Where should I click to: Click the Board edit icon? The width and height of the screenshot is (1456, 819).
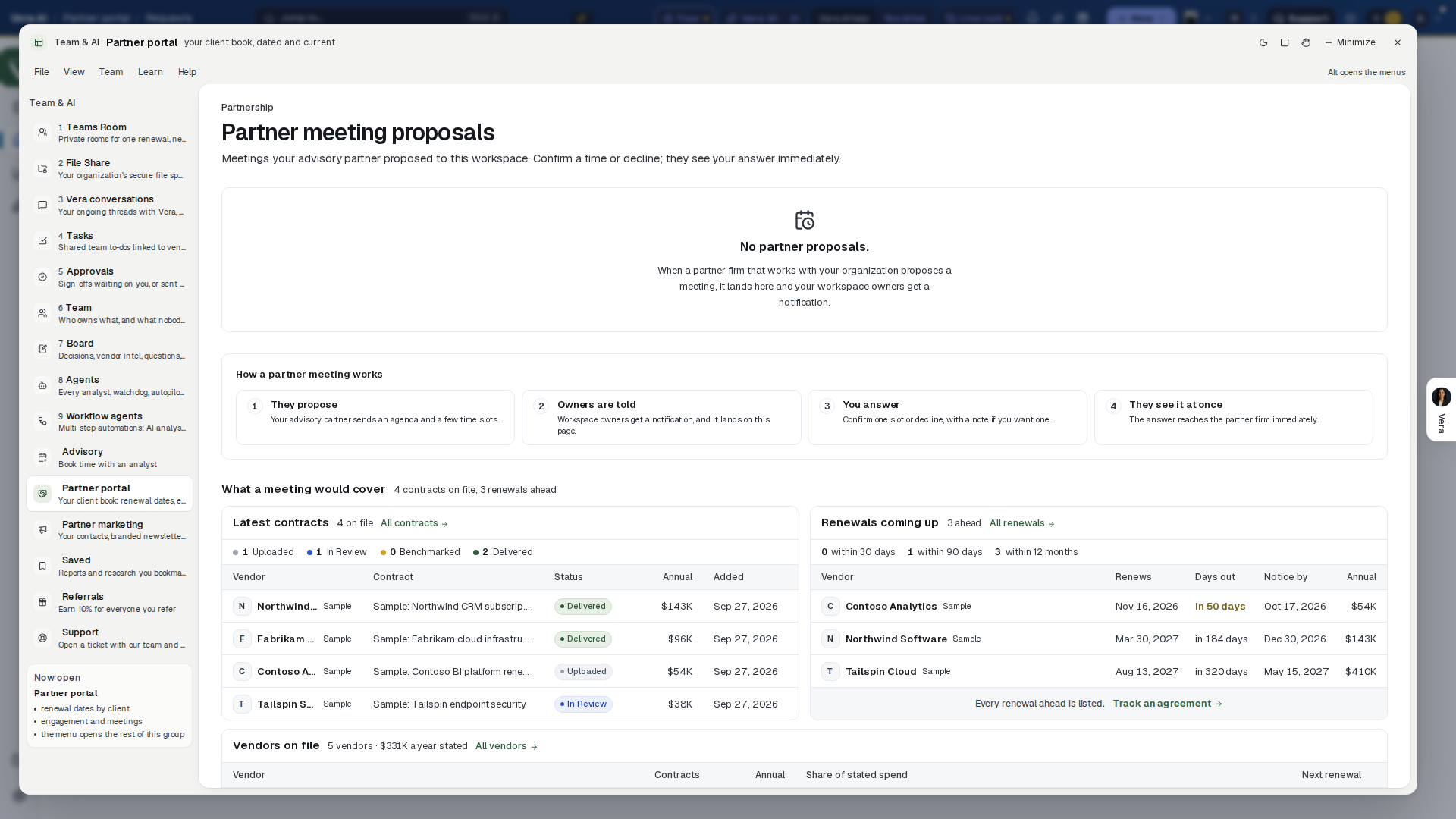pos(42,350)
